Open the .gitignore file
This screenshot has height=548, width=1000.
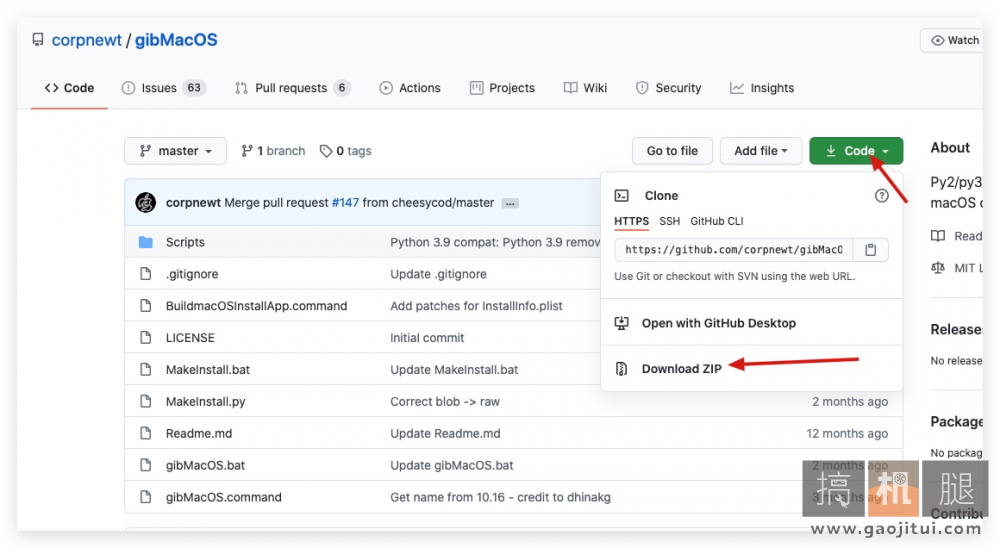(192, 274)
